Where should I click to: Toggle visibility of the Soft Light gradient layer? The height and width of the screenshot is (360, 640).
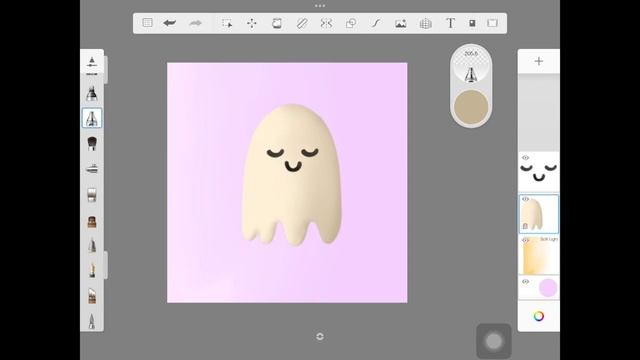point(526,240)
